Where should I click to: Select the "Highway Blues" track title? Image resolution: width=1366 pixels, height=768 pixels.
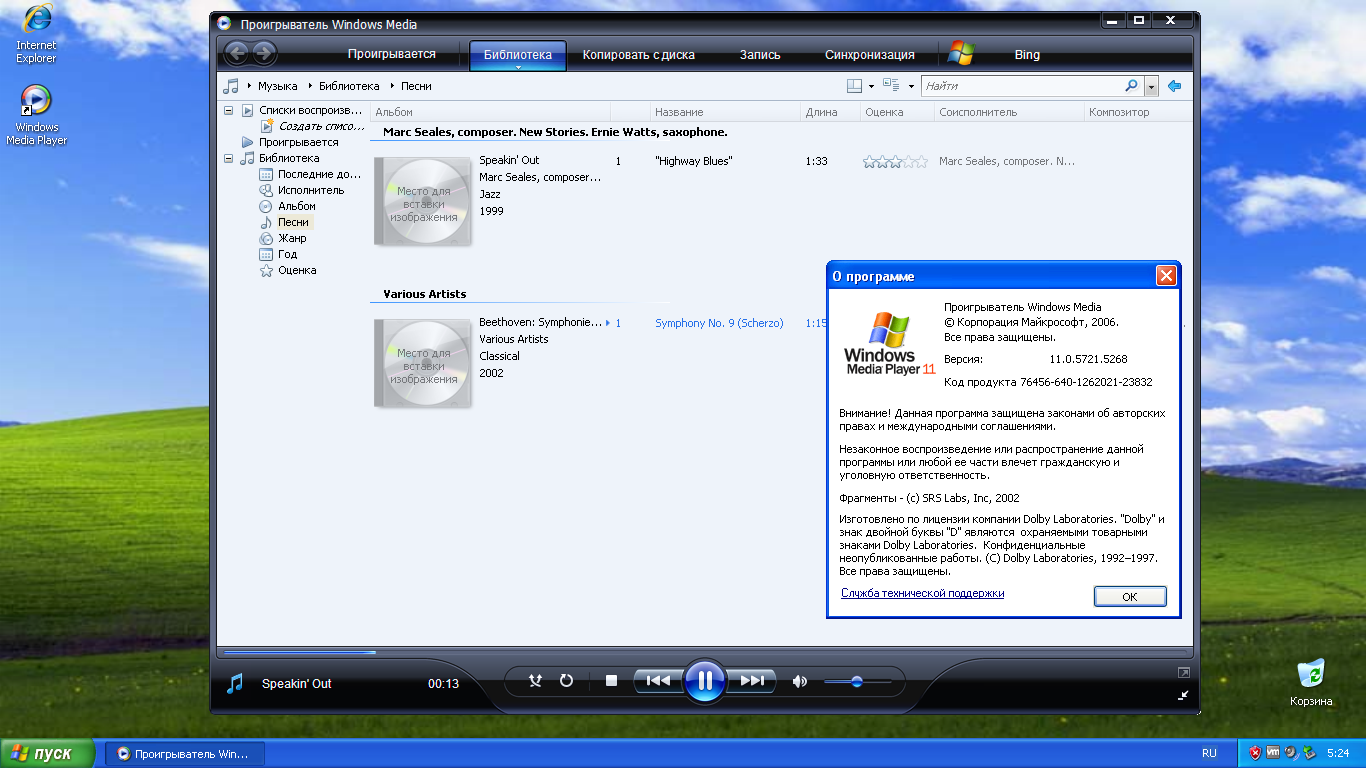693,161
